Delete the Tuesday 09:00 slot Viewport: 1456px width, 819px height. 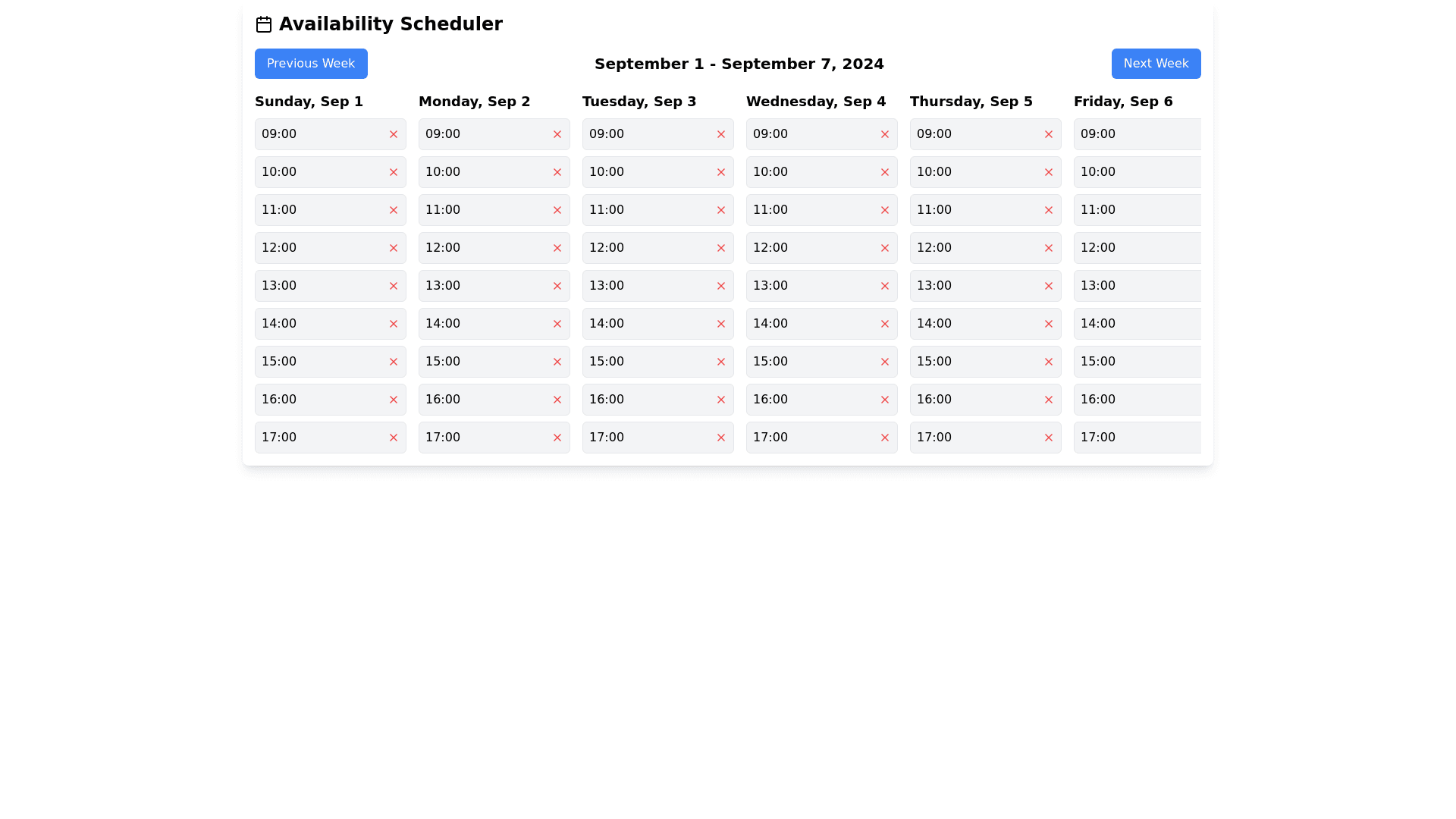[720, 134]
